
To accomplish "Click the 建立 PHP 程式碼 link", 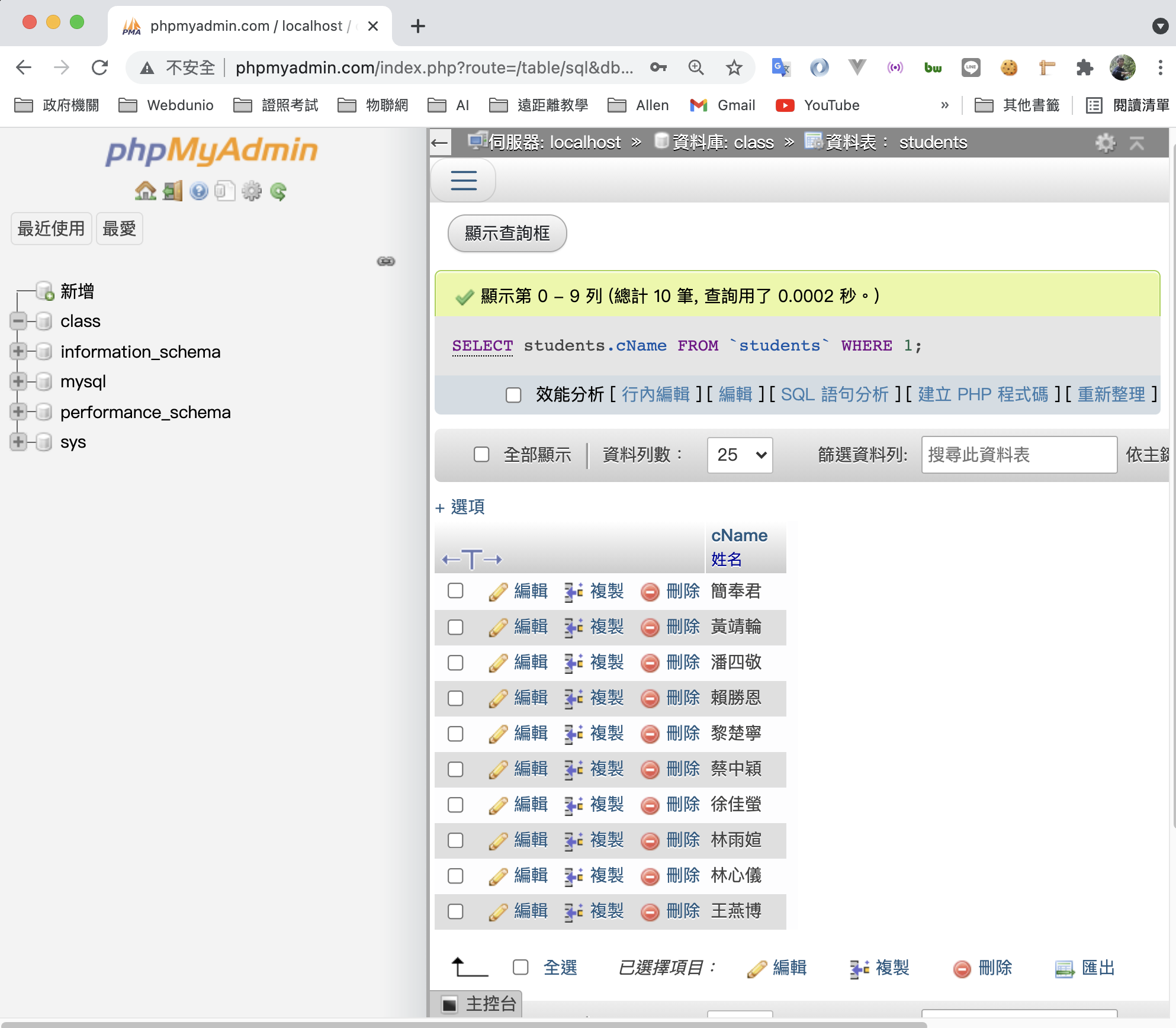I will point(983,394).
